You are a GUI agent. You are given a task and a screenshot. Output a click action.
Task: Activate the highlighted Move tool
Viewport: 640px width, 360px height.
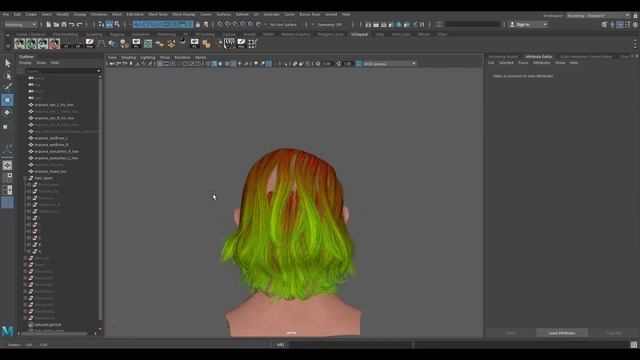[x=7, y=100]
